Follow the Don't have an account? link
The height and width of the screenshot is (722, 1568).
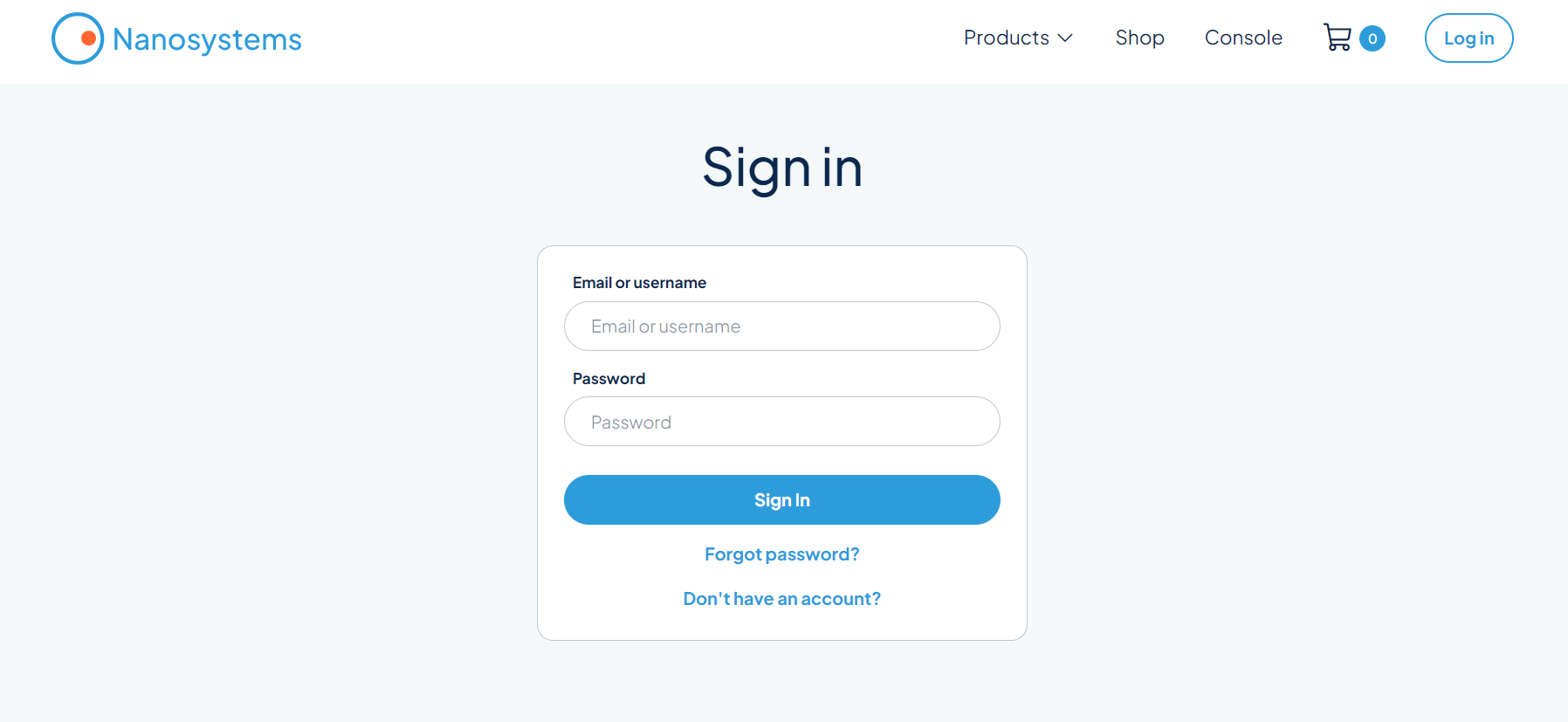click(782, 599)
